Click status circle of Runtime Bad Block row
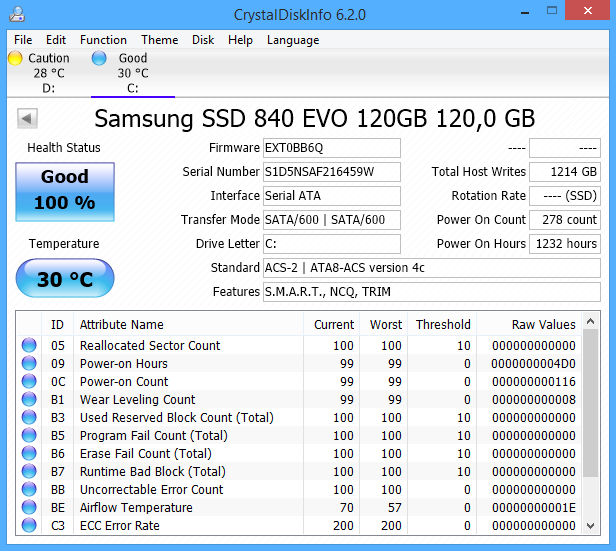This screenshot has width=616, height=551. pyautogui.click(x=29, y=471)
